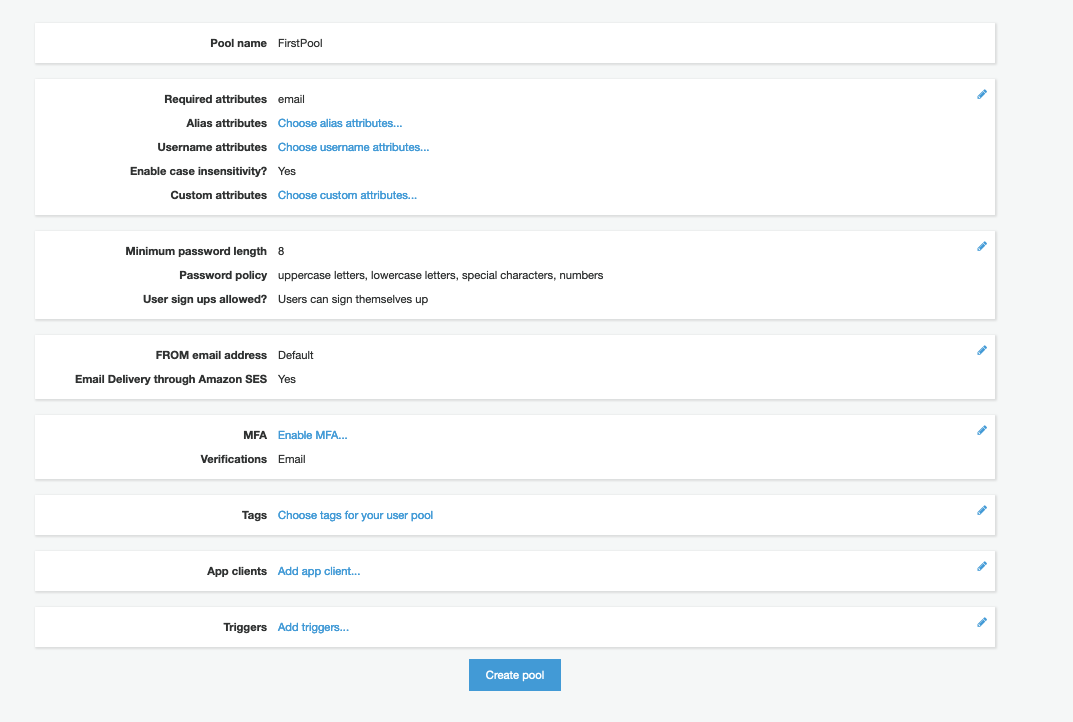The width and height of the screenshot is (1073, 722).
Task: Click the pencil icon for Required attributes section
Action: 981,95
